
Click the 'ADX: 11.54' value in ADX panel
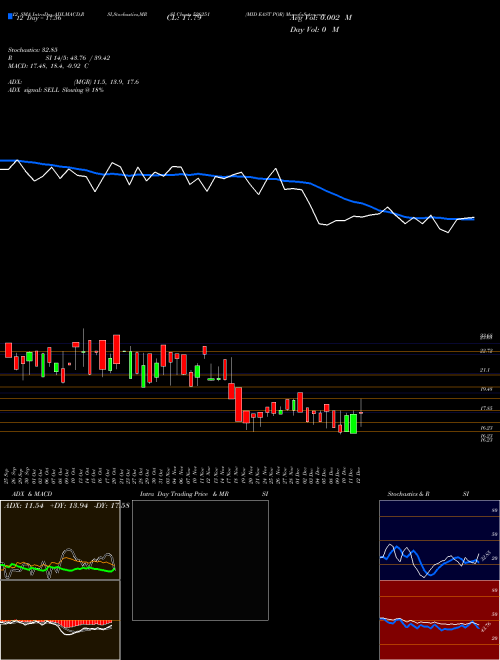tap(24, 505)
